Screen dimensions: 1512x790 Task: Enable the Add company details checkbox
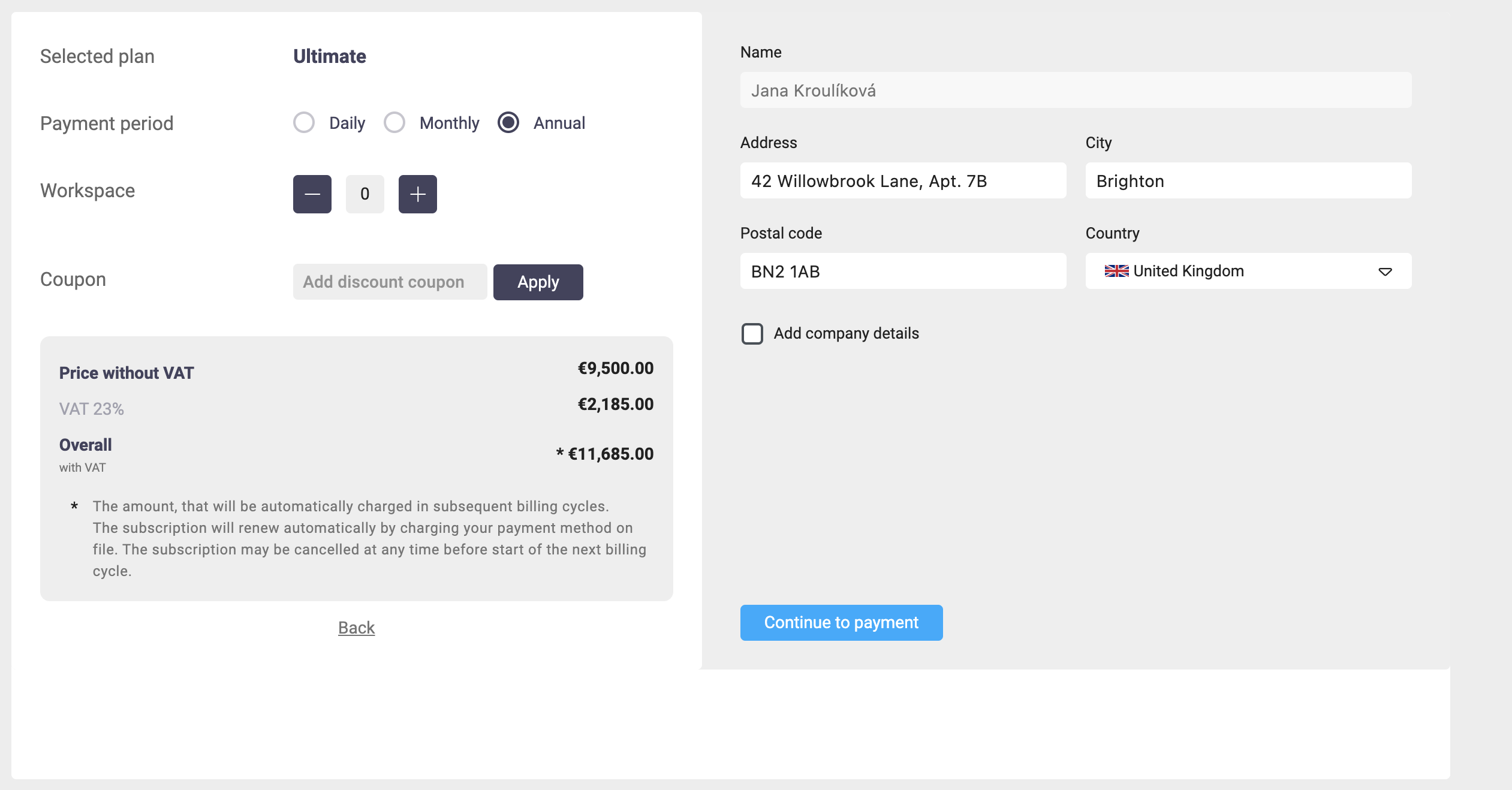pyautogui.click(x=752, y=334)
